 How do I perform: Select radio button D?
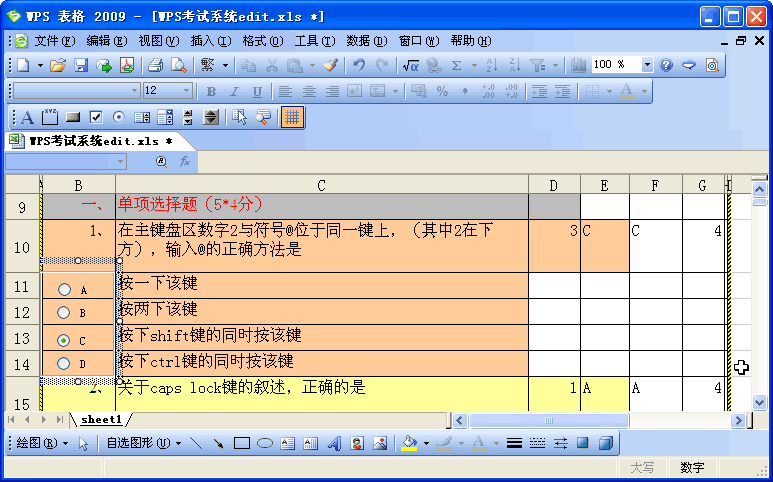coord(64,363)
